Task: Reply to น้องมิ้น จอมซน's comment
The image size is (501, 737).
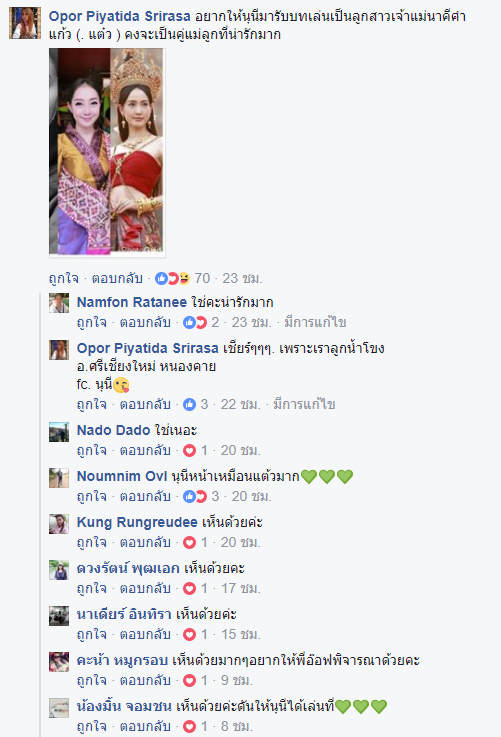Action: (145, 727)
